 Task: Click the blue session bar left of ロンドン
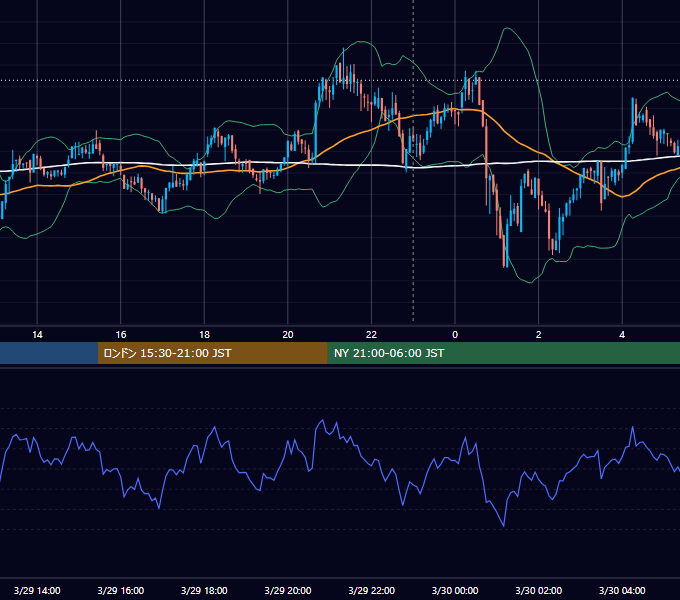(49, 353)
